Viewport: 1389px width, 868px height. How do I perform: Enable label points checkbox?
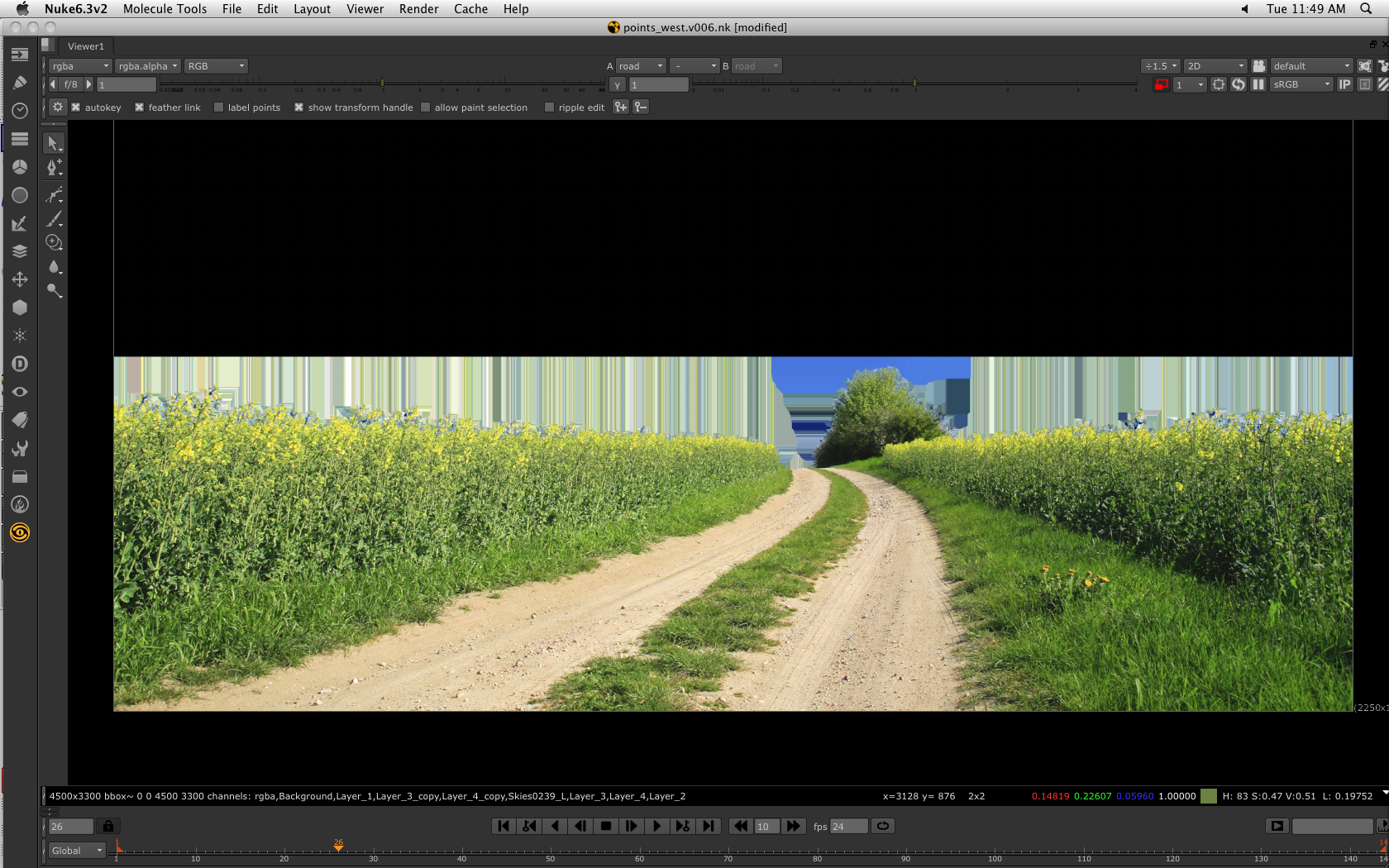(219, 107)
